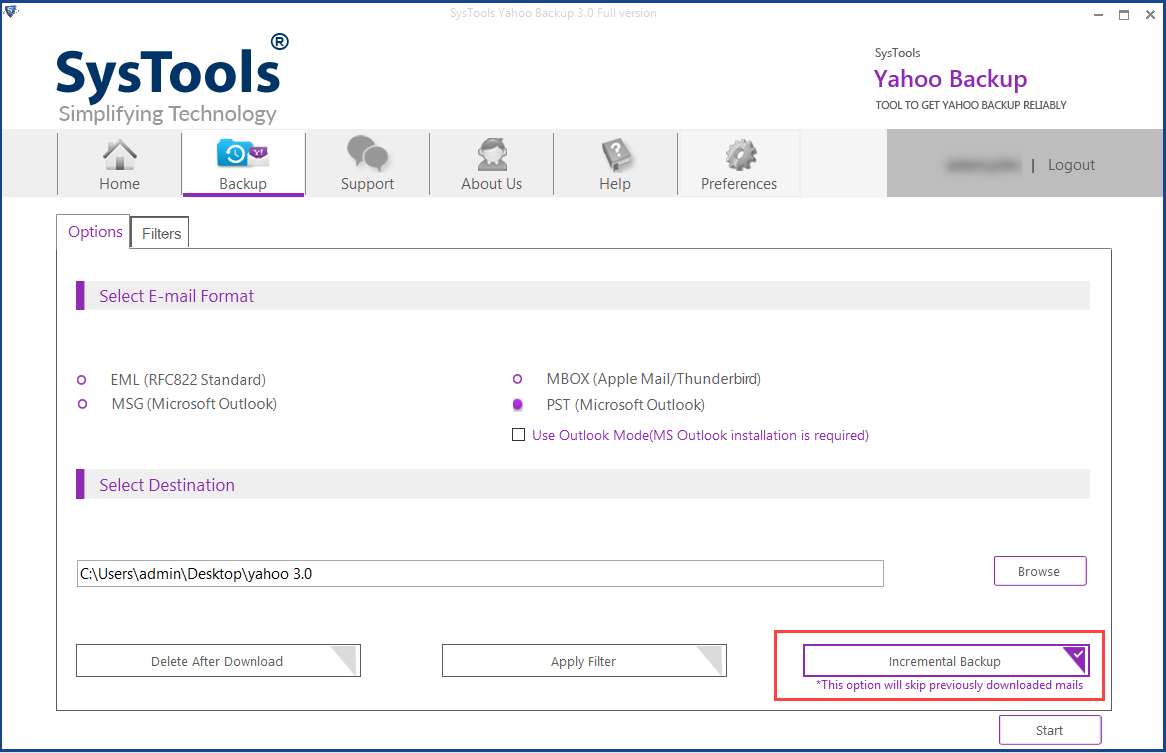
Task: Click the skip previously downloaded mails note
Action: (949, 685)
